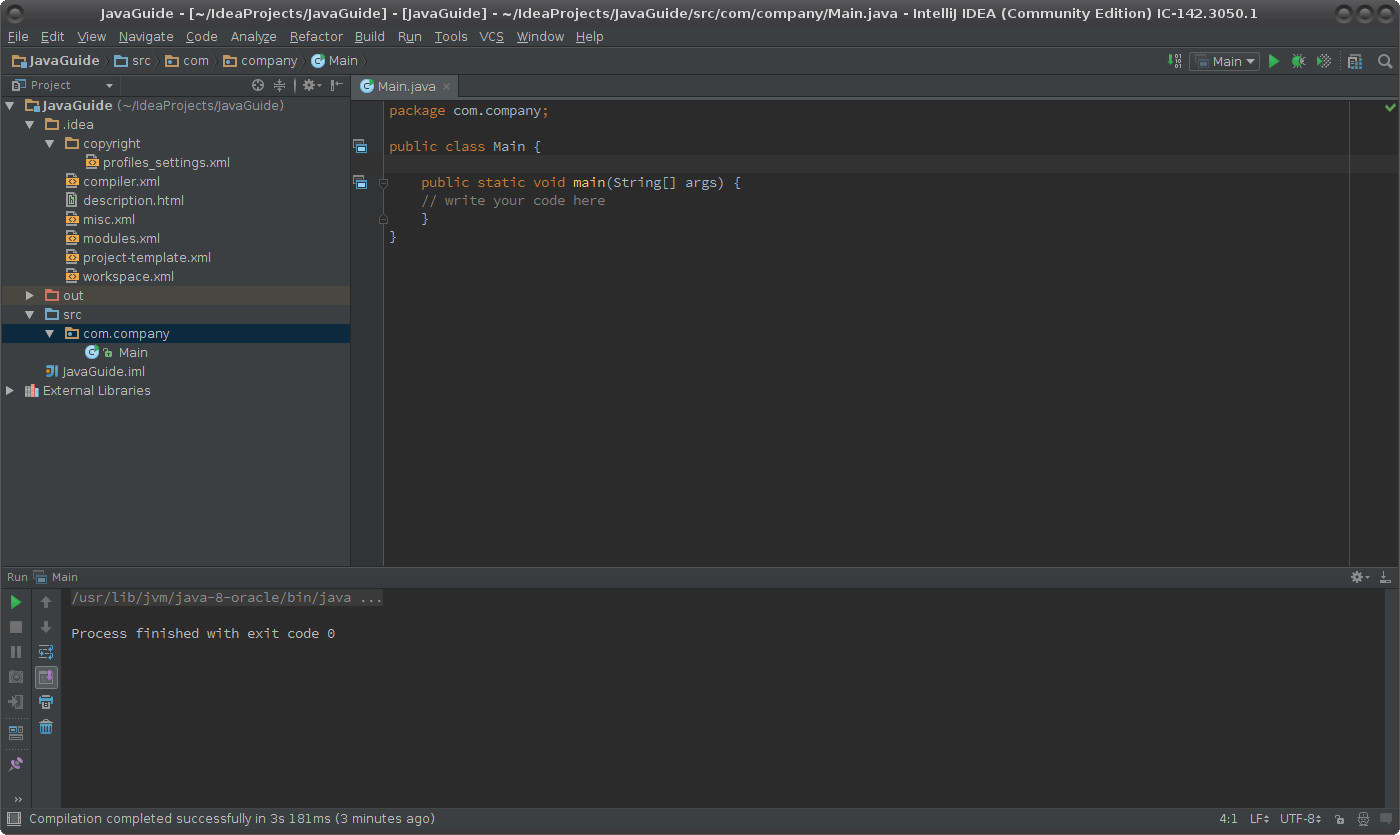
Task: Open the Refactor menu
Action: 316,36
